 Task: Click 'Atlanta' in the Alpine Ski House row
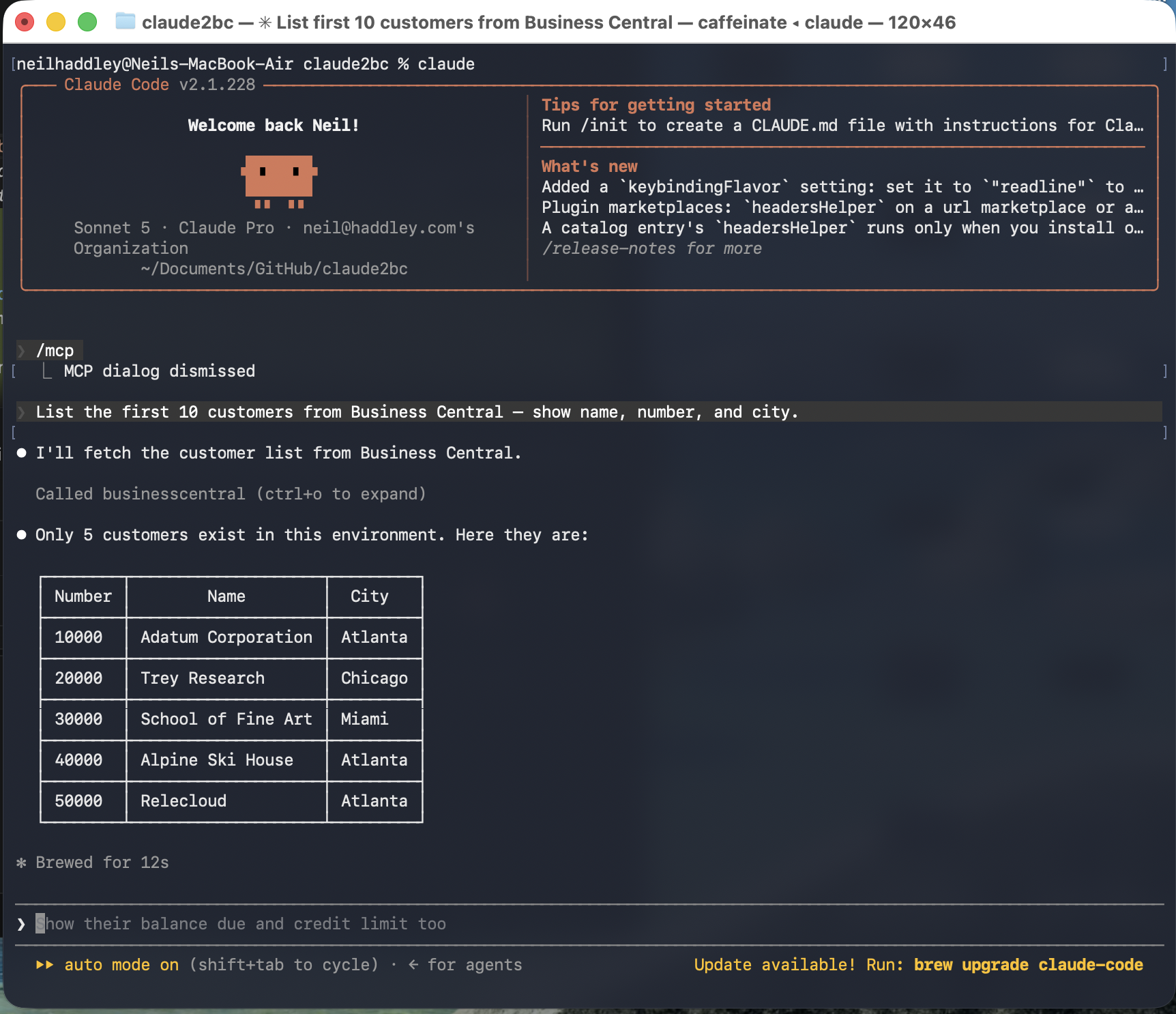point(374,760)
